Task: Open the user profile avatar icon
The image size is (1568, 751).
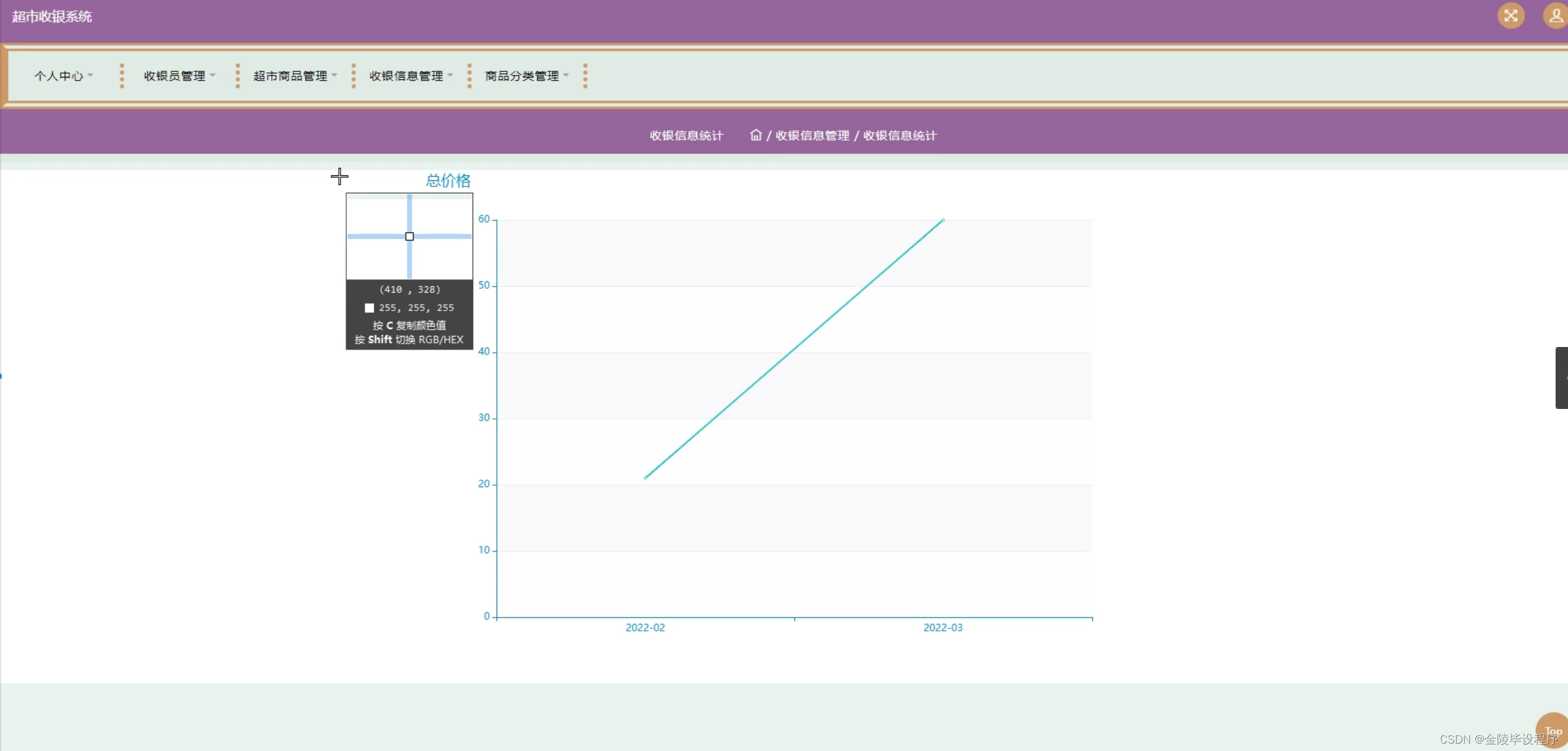Action: [1555, 15]
